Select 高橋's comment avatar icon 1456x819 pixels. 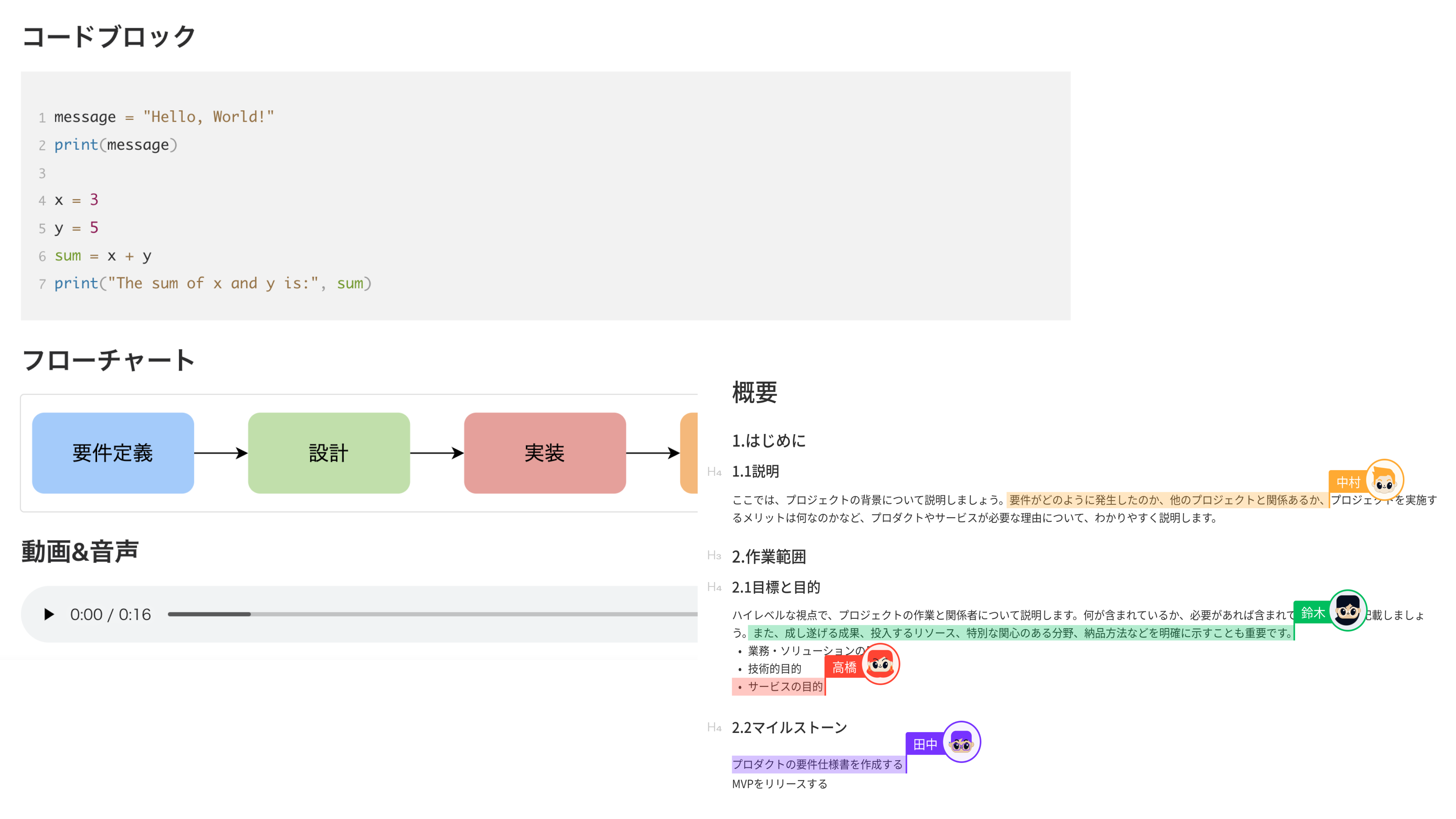(x=881, y=665)
